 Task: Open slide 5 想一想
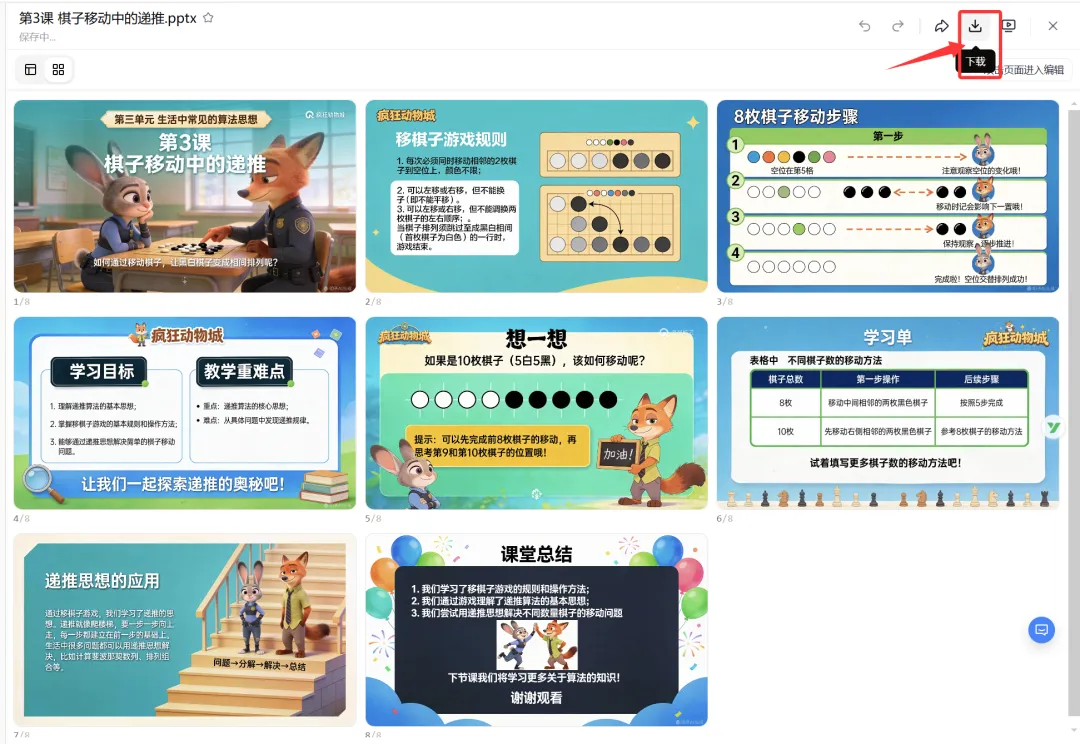click(536, 413)
